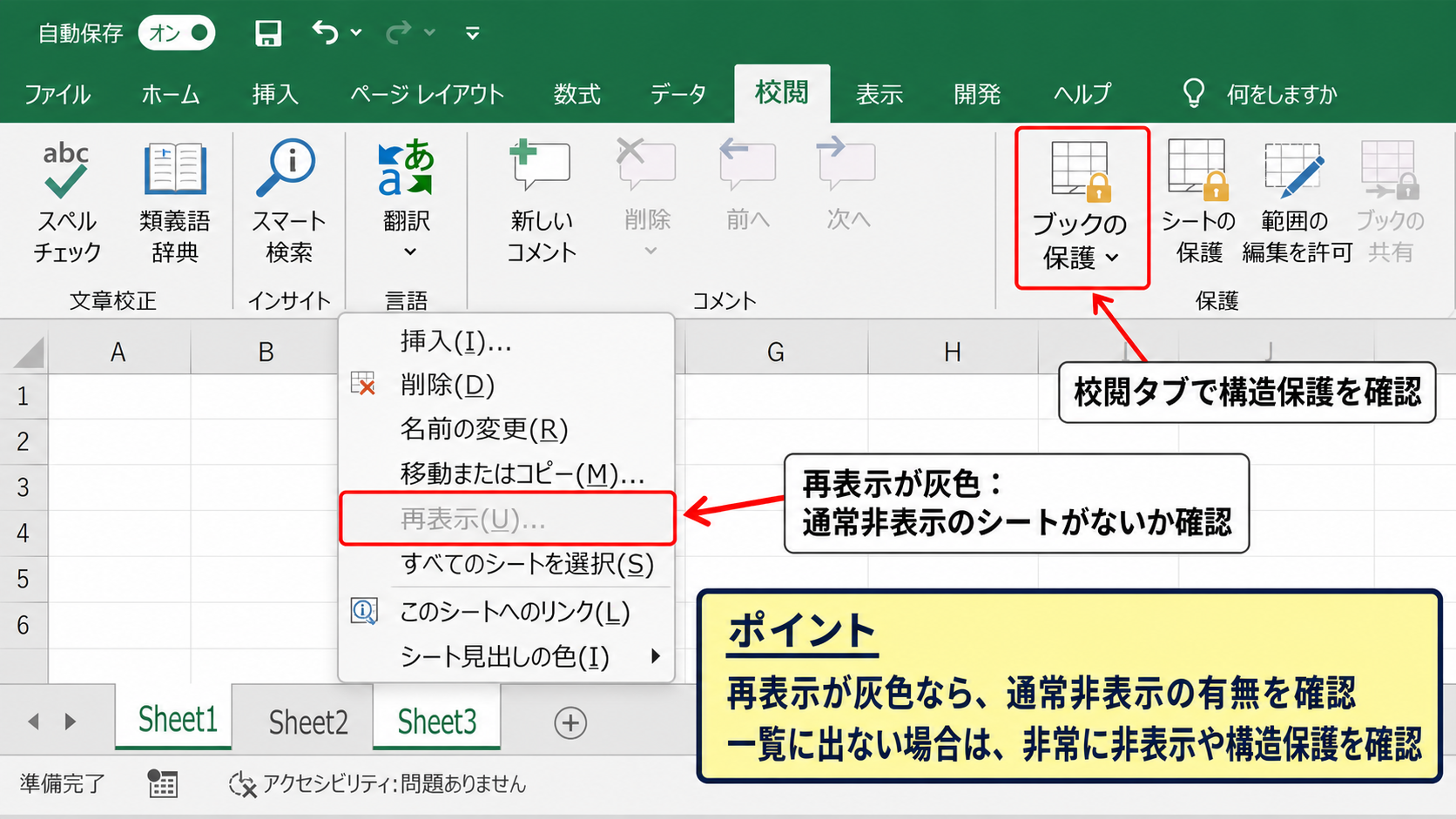Select row 1 header
This screenshot has height=819, width=1456.
[x=24, y=396]
